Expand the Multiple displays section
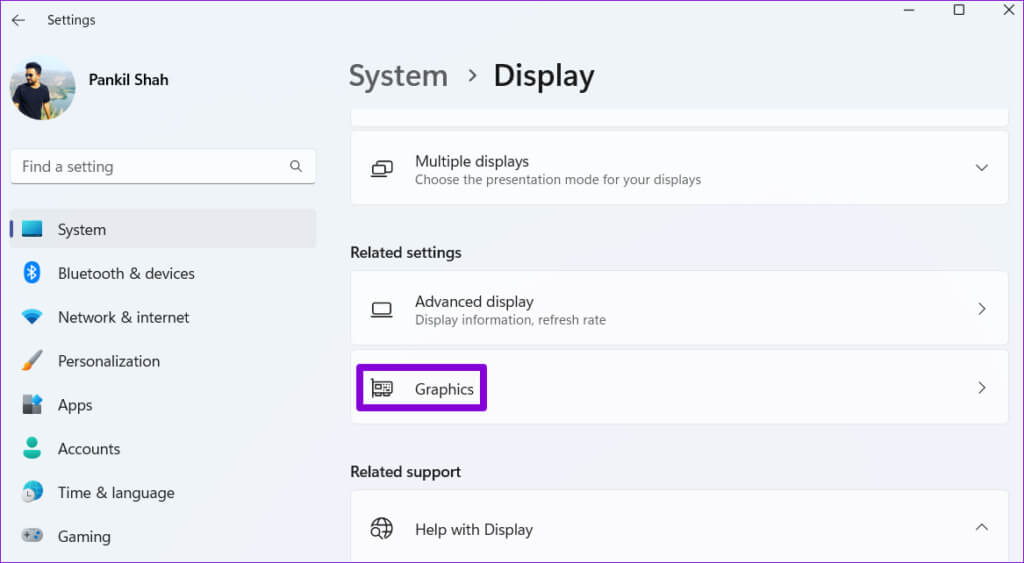The image size is (1024, 563). pos(981,168)
